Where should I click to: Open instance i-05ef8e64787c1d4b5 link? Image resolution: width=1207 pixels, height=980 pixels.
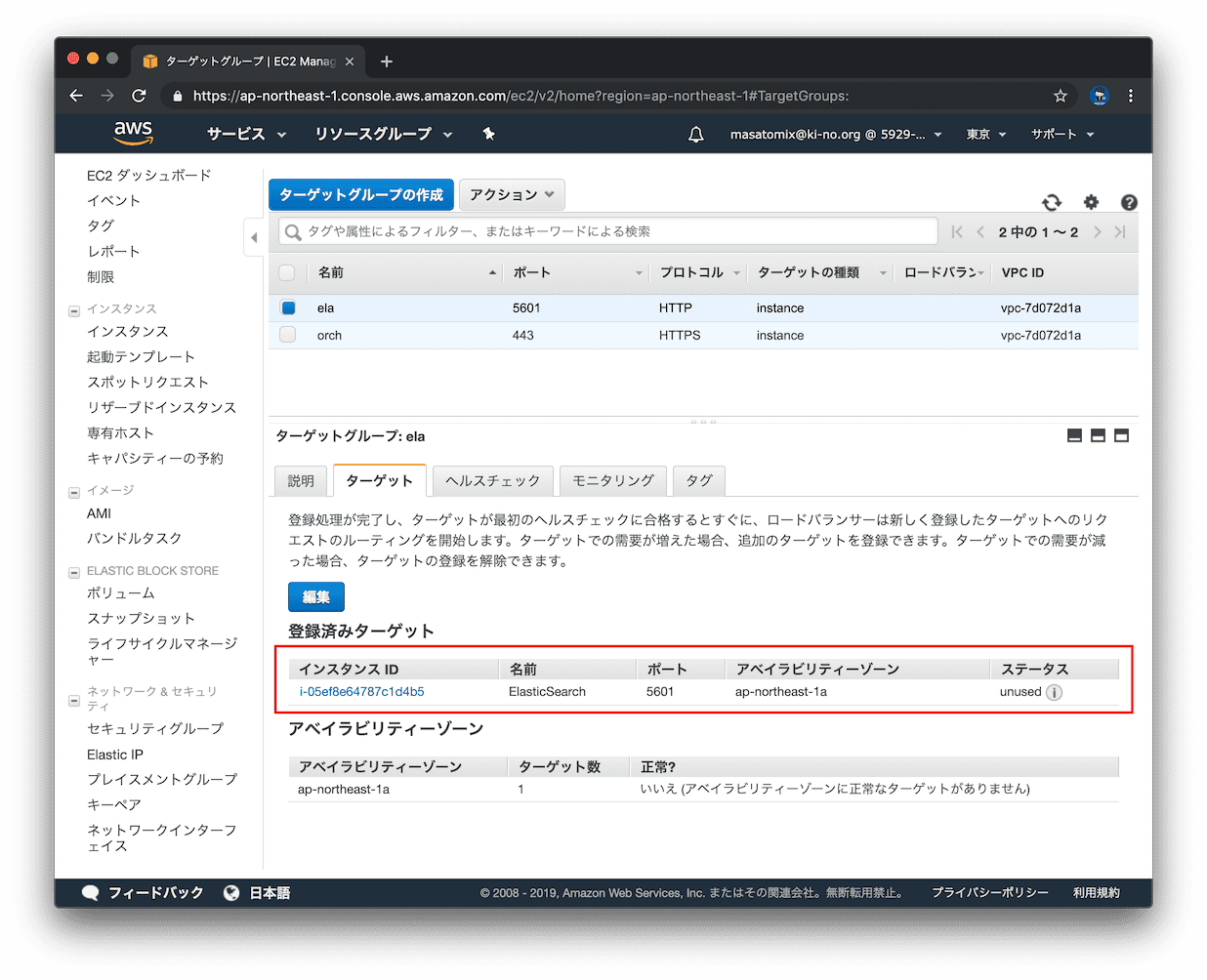tap(361, 691)
